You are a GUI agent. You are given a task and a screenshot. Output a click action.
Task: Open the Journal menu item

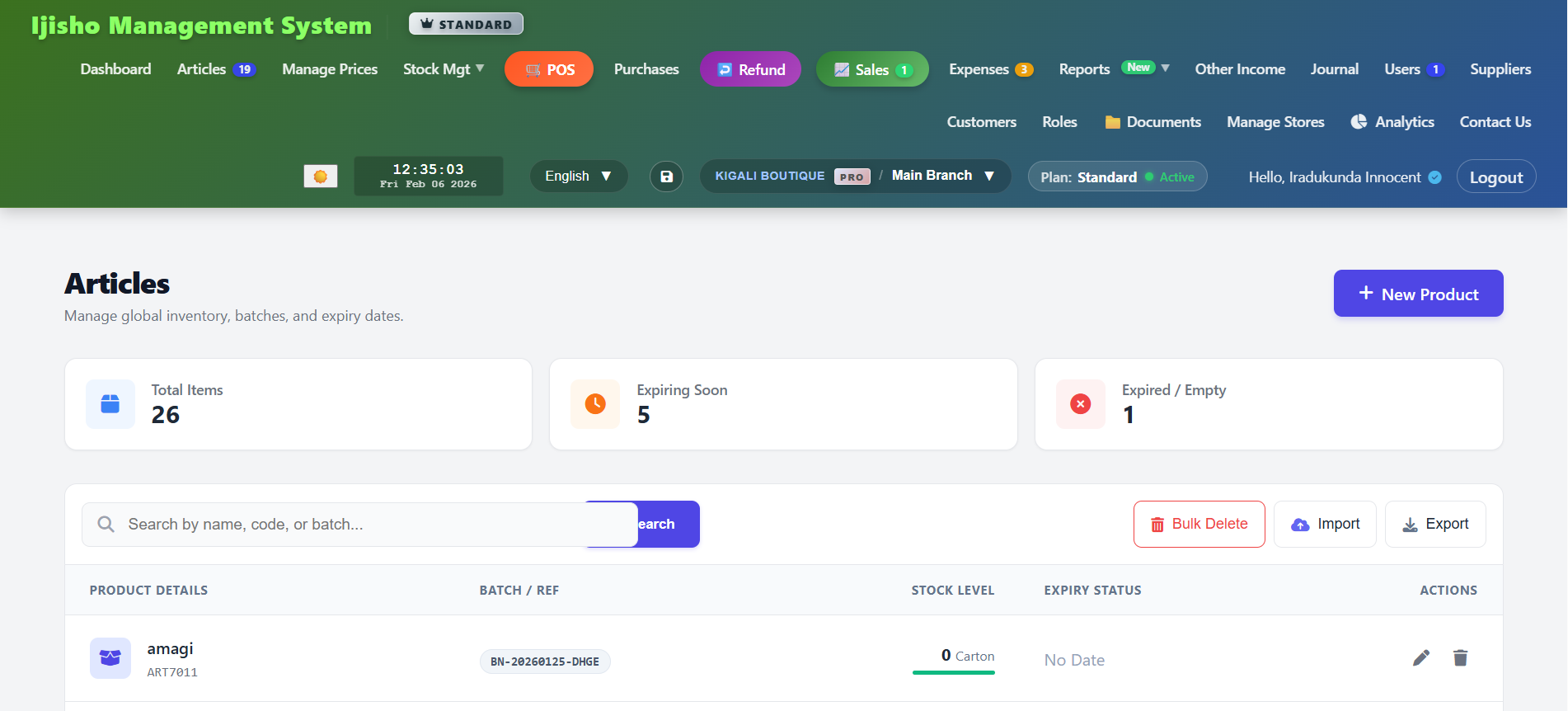(x=1335, y=69)
